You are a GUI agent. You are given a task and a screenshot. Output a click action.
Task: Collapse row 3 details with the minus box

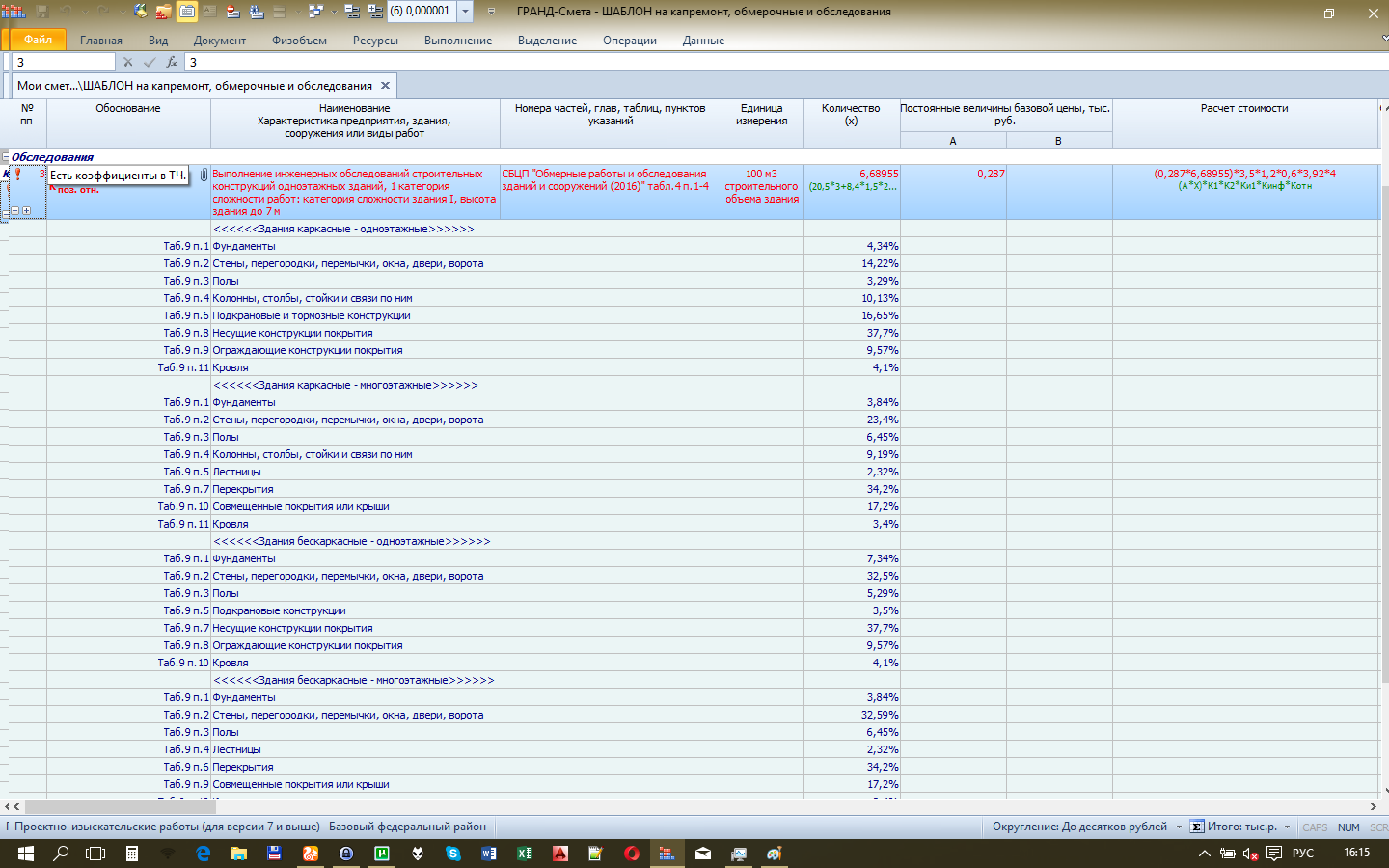[14, 210]
